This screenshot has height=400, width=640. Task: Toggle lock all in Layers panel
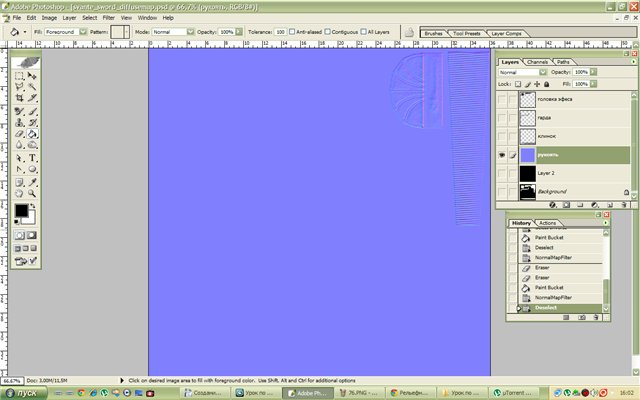pos(547,84)
